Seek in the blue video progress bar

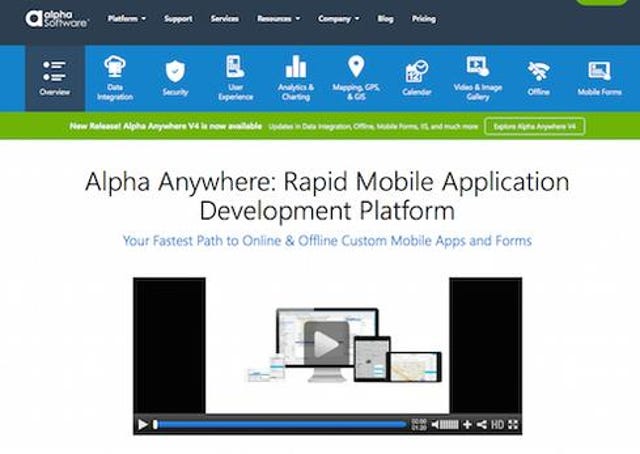tap(281, 425)
